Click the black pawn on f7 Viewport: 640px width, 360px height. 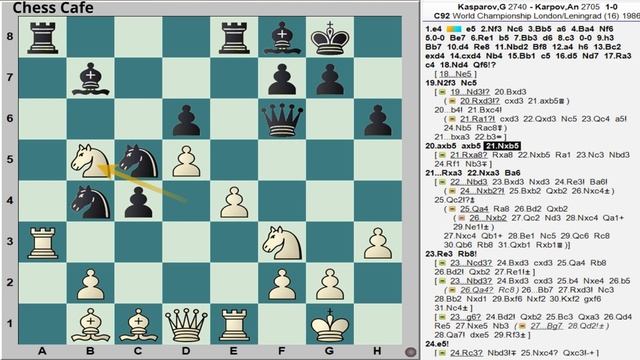pos(282,79)
